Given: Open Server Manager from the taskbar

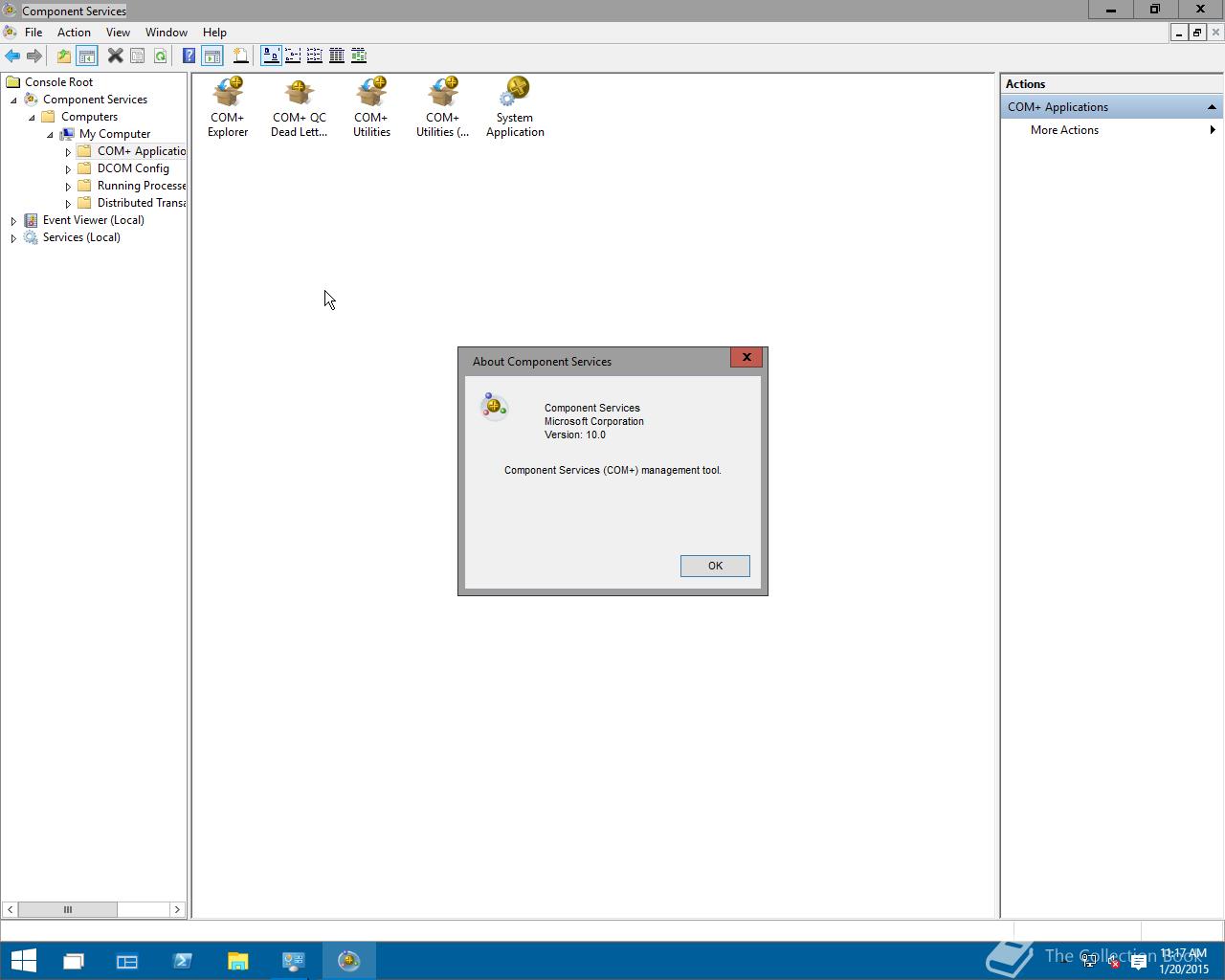Looking at the screenshot, I should (127, 961).
